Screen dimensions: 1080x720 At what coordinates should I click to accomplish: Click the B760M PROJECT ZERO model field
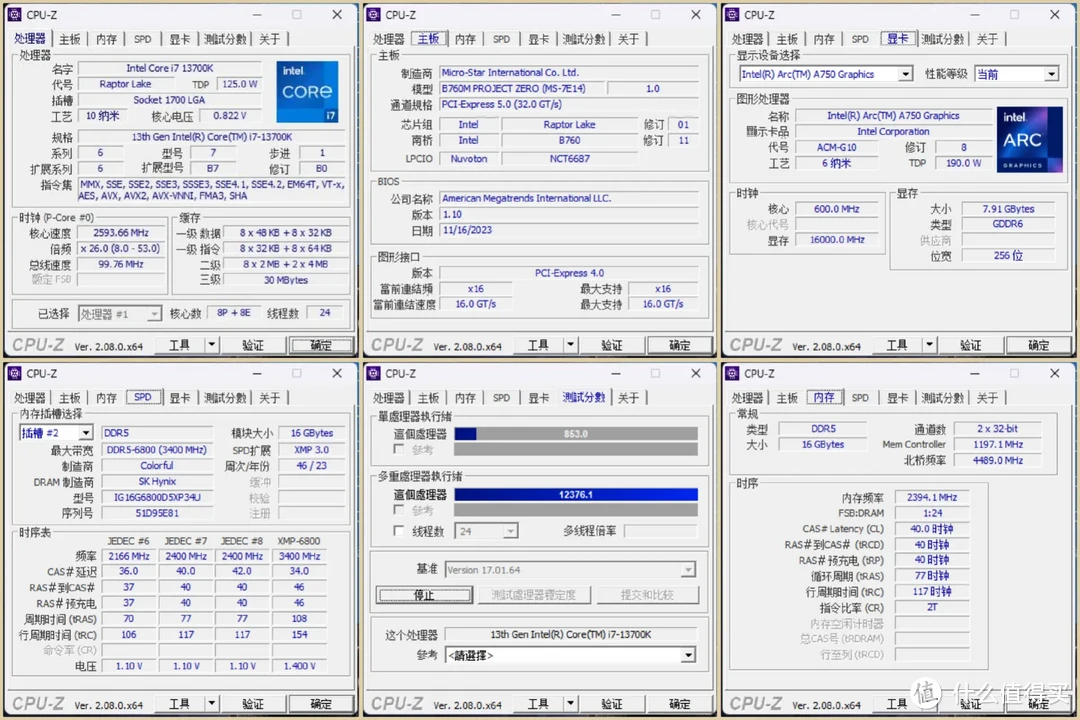pos(521,88)
